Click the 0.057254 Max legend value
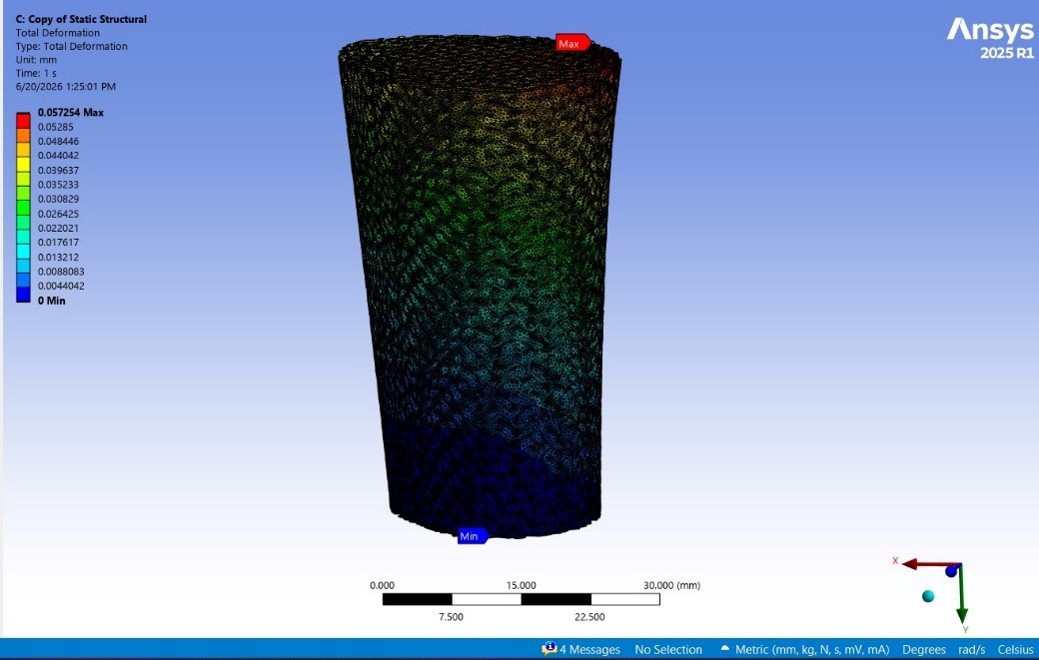Screen dimensions: 1039x660 click(x=70, y=113)
